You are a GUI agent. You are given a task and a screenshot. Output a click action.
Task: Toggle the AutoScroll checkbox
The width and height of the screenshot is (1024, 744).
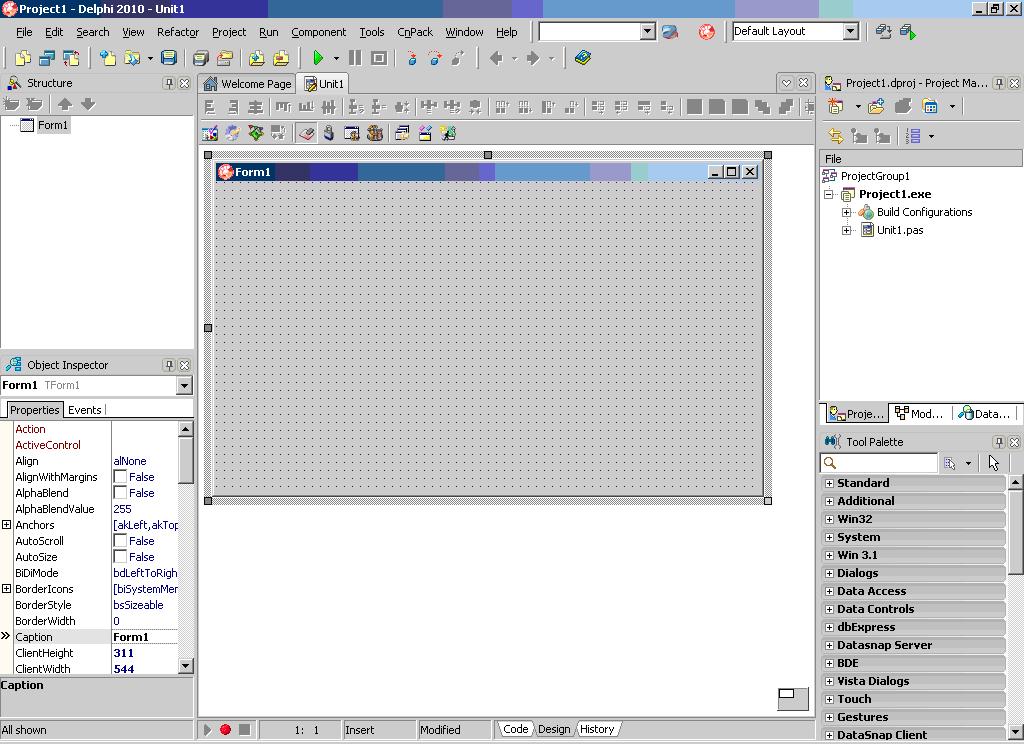click(120, 541)
